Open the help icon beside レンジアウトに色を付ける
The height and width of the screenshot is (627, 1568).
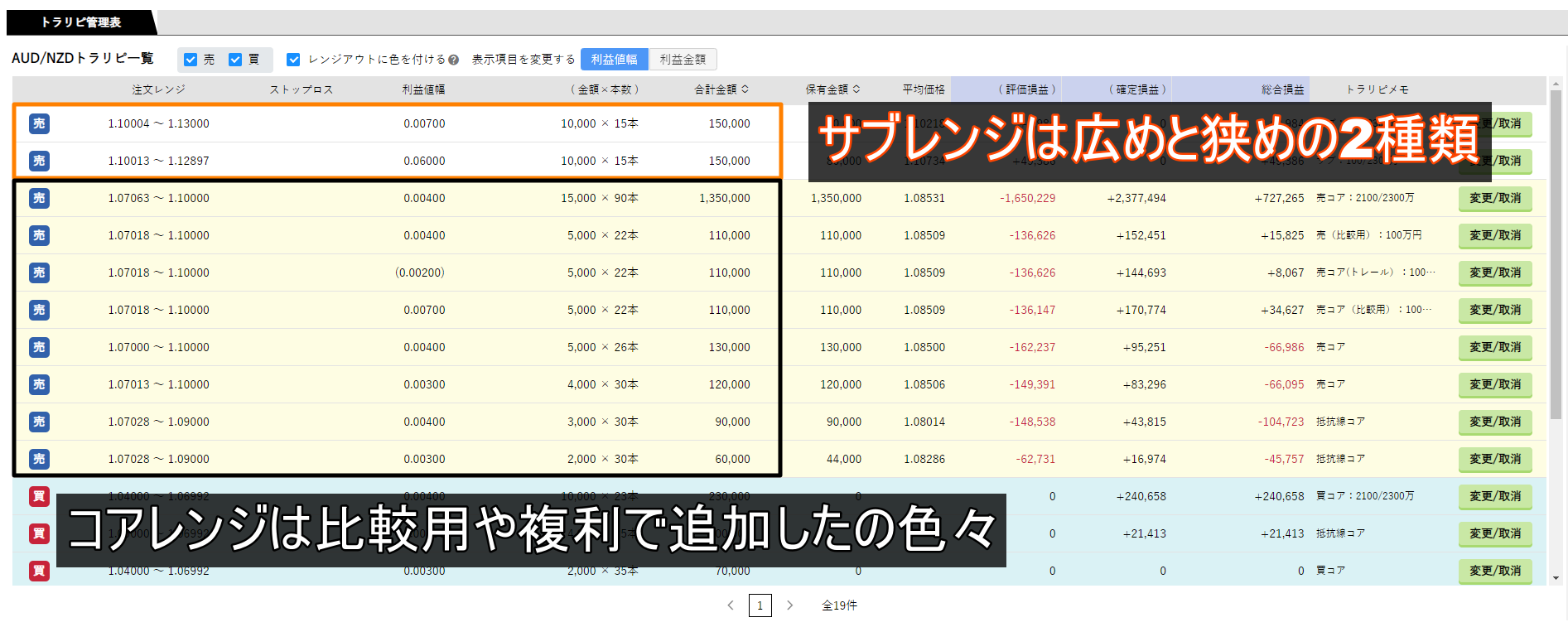click(453, 60)
